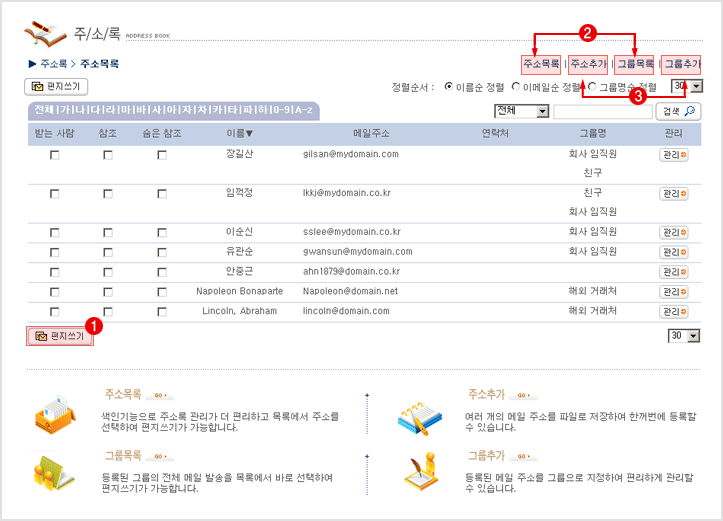This screenshot has width=723, height=521.
Task: Open the 그룹목록 top menu
Action: pyautogui.click(x=635, y=64)
